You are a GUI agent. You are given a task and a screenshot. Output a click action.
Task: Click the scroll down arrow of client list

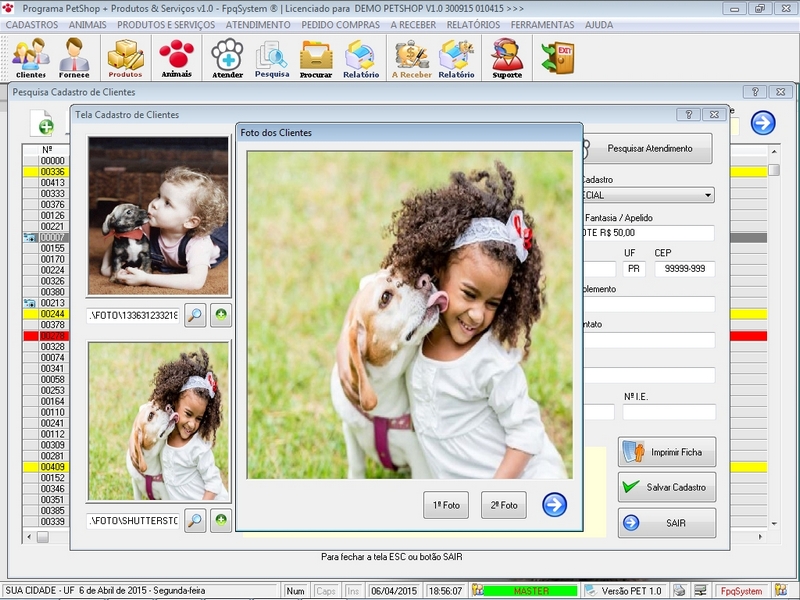774,523
